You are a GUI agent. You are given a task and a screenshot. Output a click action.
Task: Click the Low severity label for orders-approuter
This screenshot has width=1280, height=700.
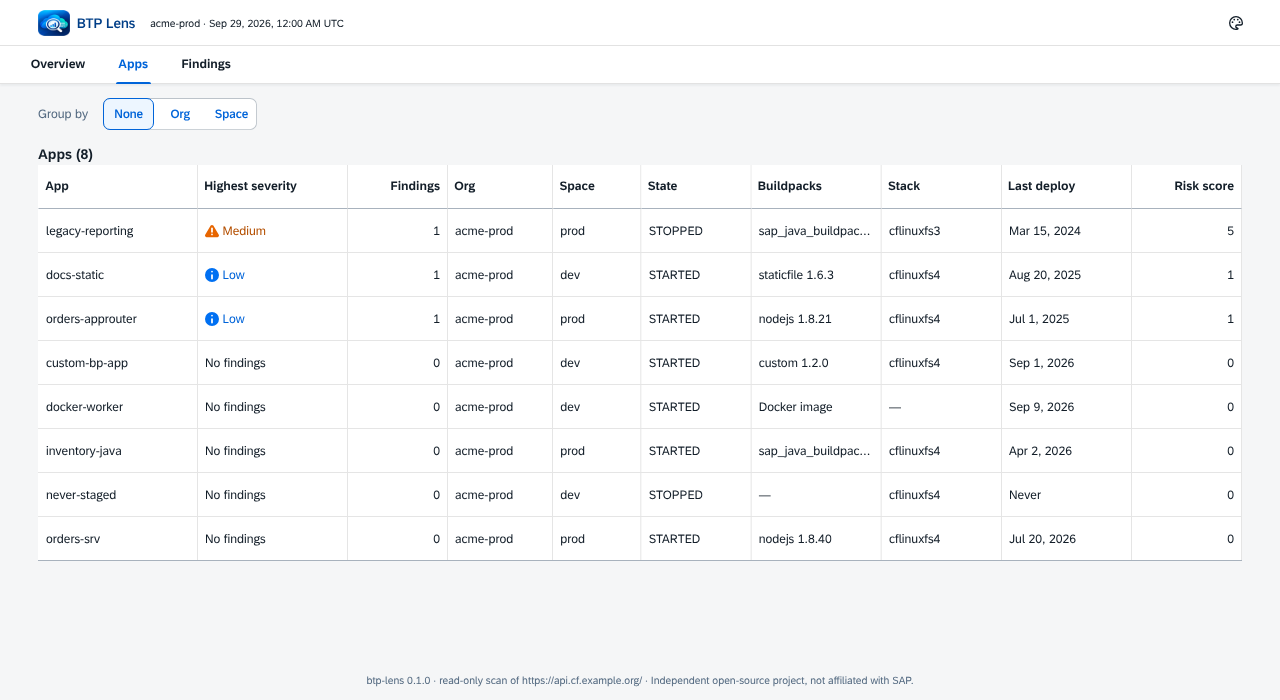[x=234, y=319]
